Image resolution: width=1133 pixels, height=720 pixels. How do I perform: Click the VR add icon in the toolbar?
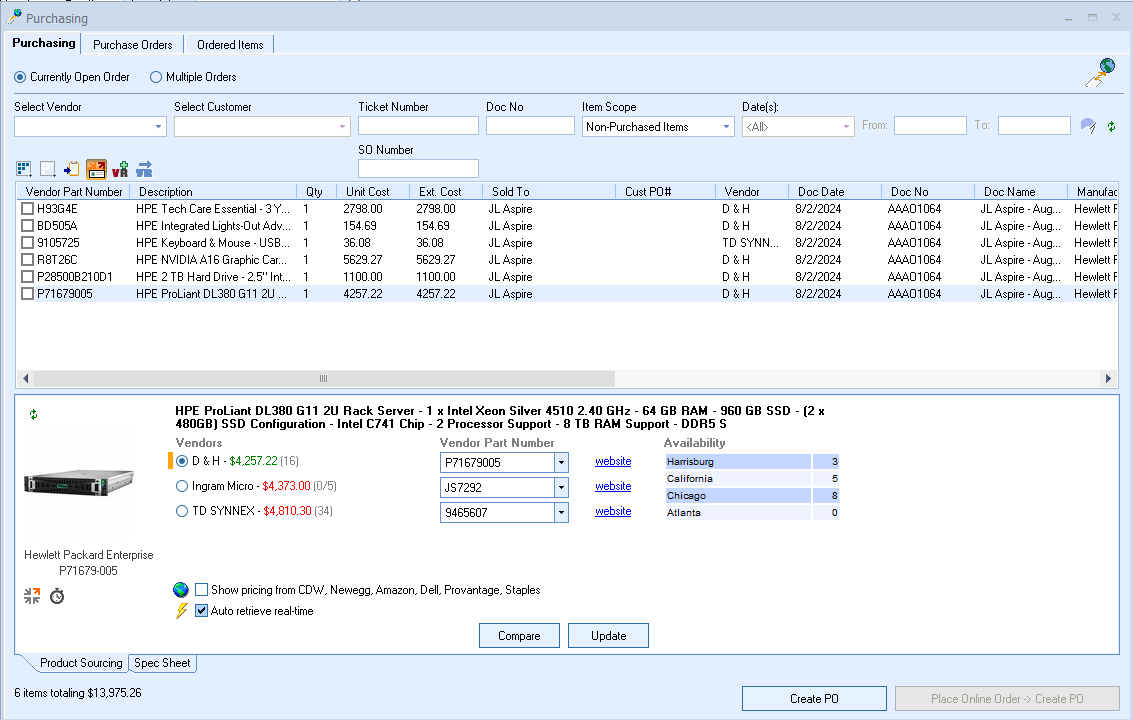[x=120, y=169]
